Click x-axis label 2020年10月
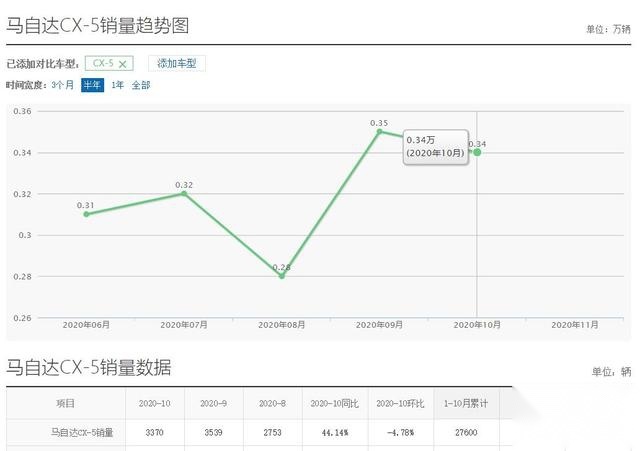 (x=477, y=325)
